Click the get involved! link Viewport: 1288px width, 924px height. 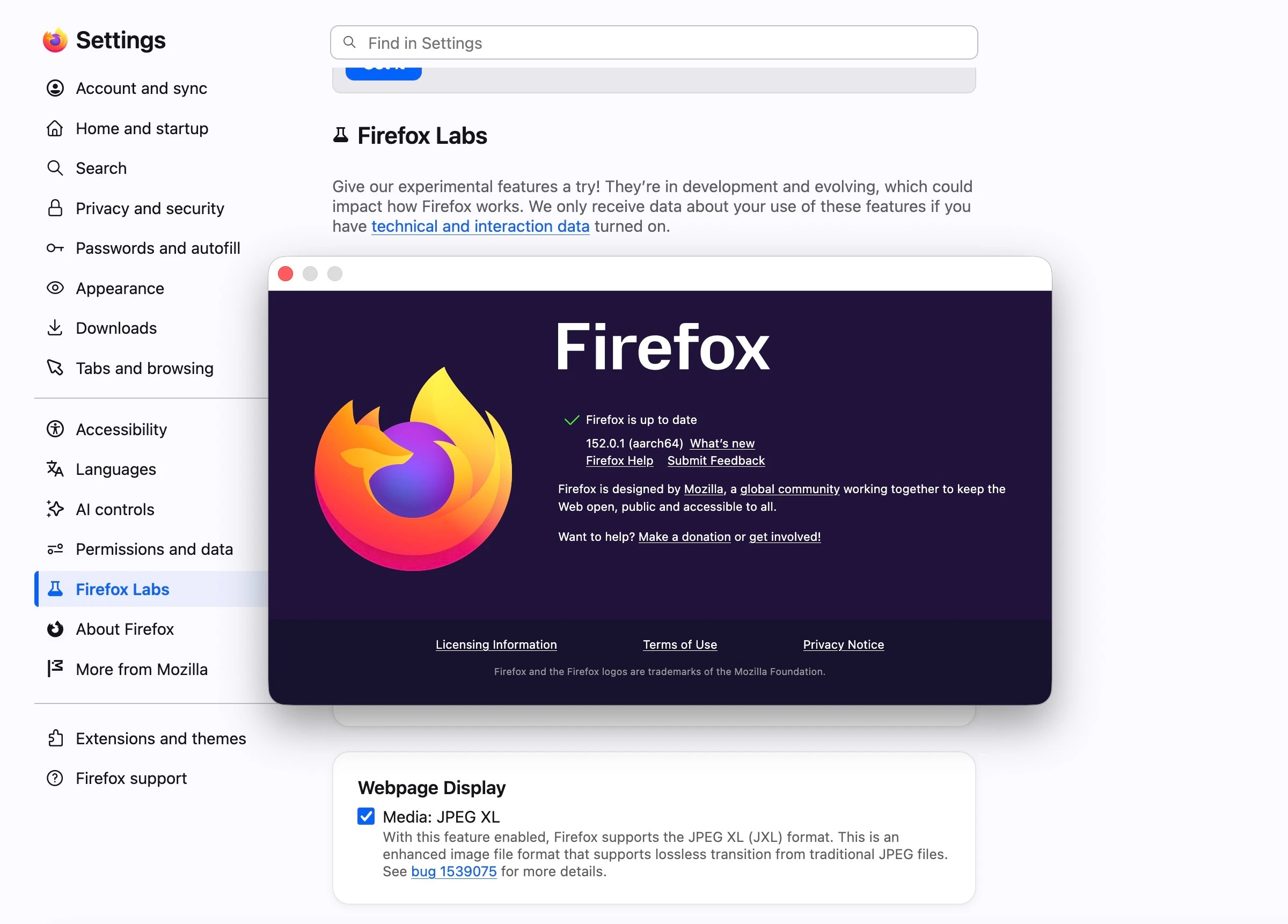[x=785, y=537]
